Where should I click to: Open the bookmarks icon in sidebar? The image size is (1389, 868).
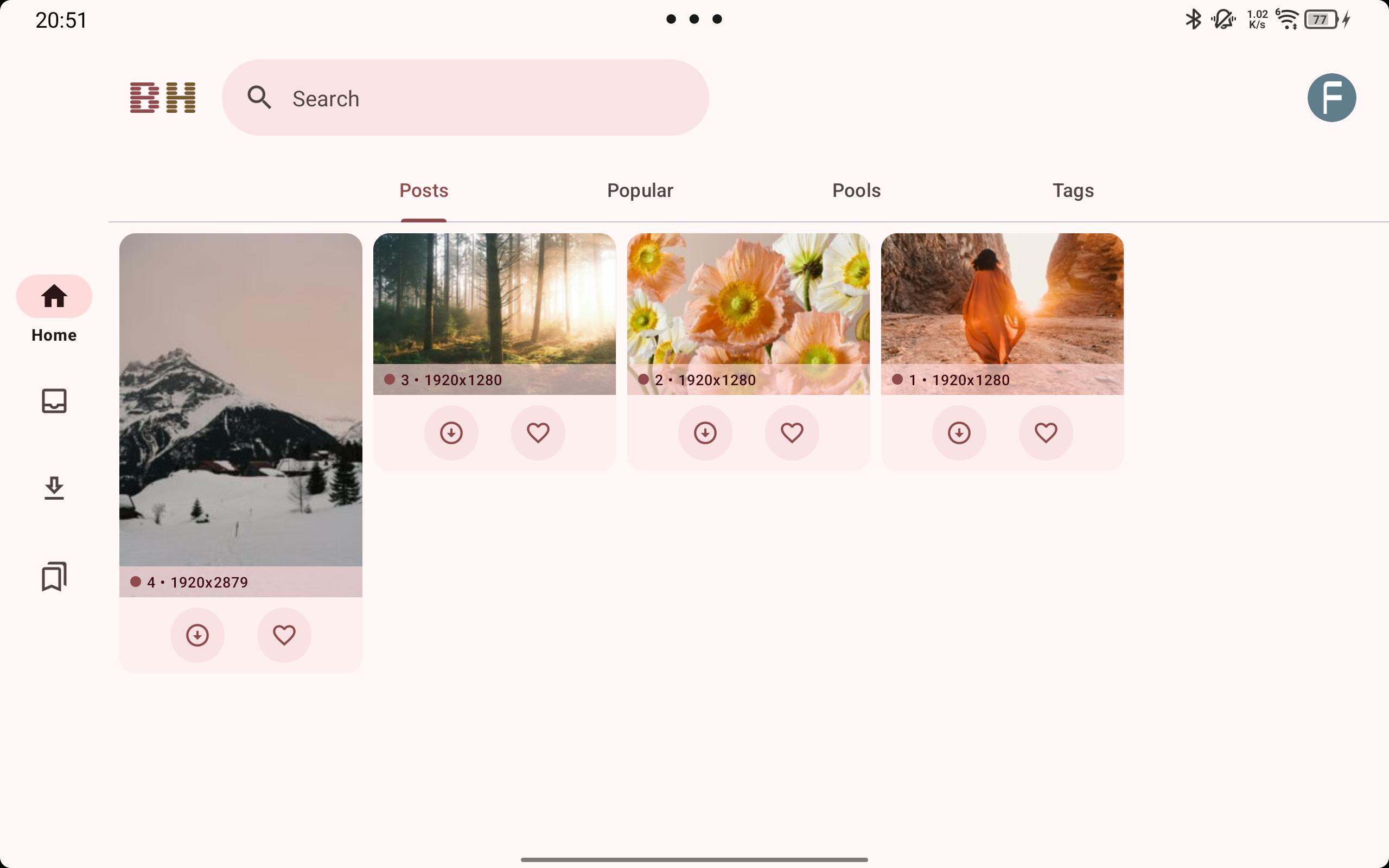[54, 576]
